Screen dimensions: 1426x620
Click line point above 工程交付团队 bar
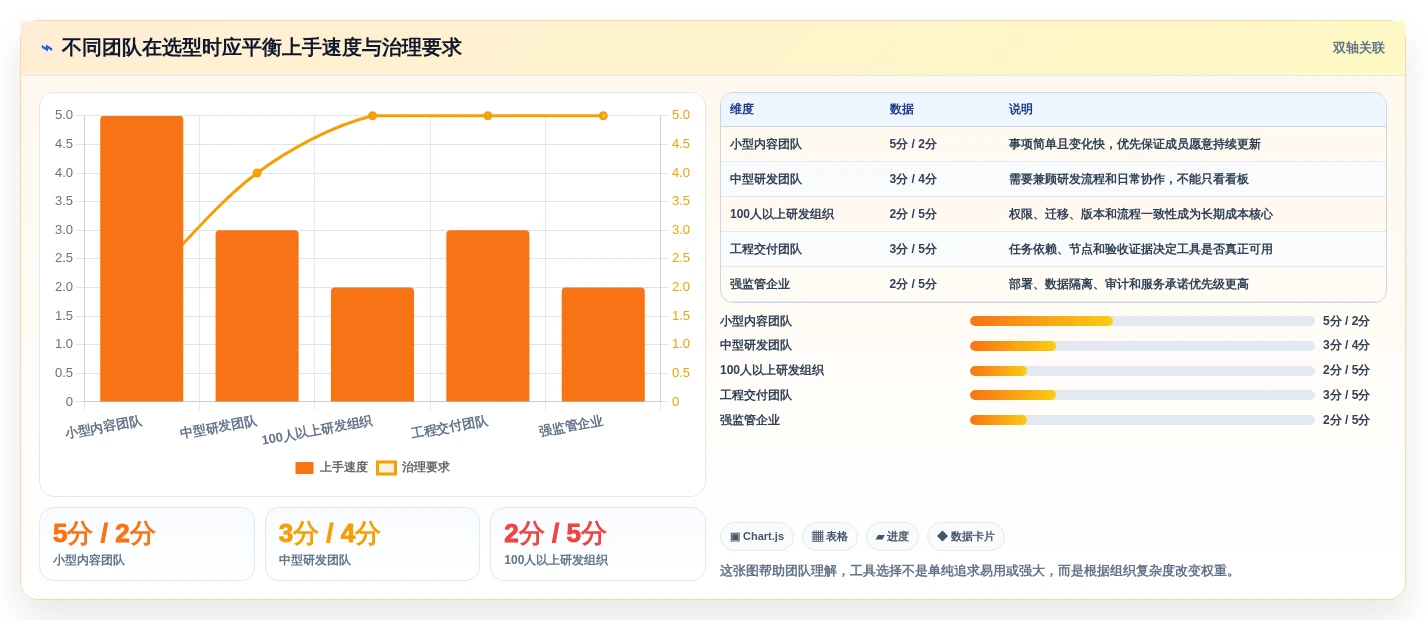click(x=488, y=116)
